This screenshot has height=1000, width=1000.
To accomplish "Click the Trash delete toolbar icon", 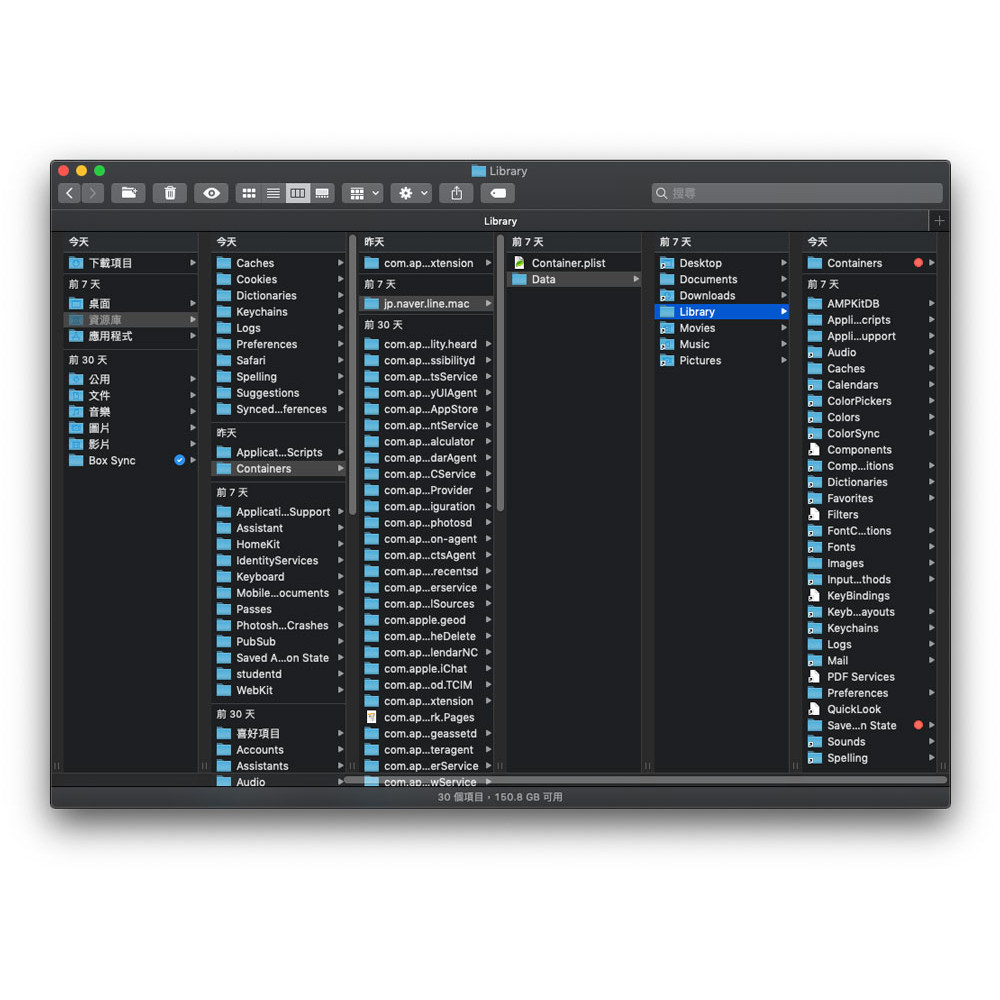I will tap(170, 193).
